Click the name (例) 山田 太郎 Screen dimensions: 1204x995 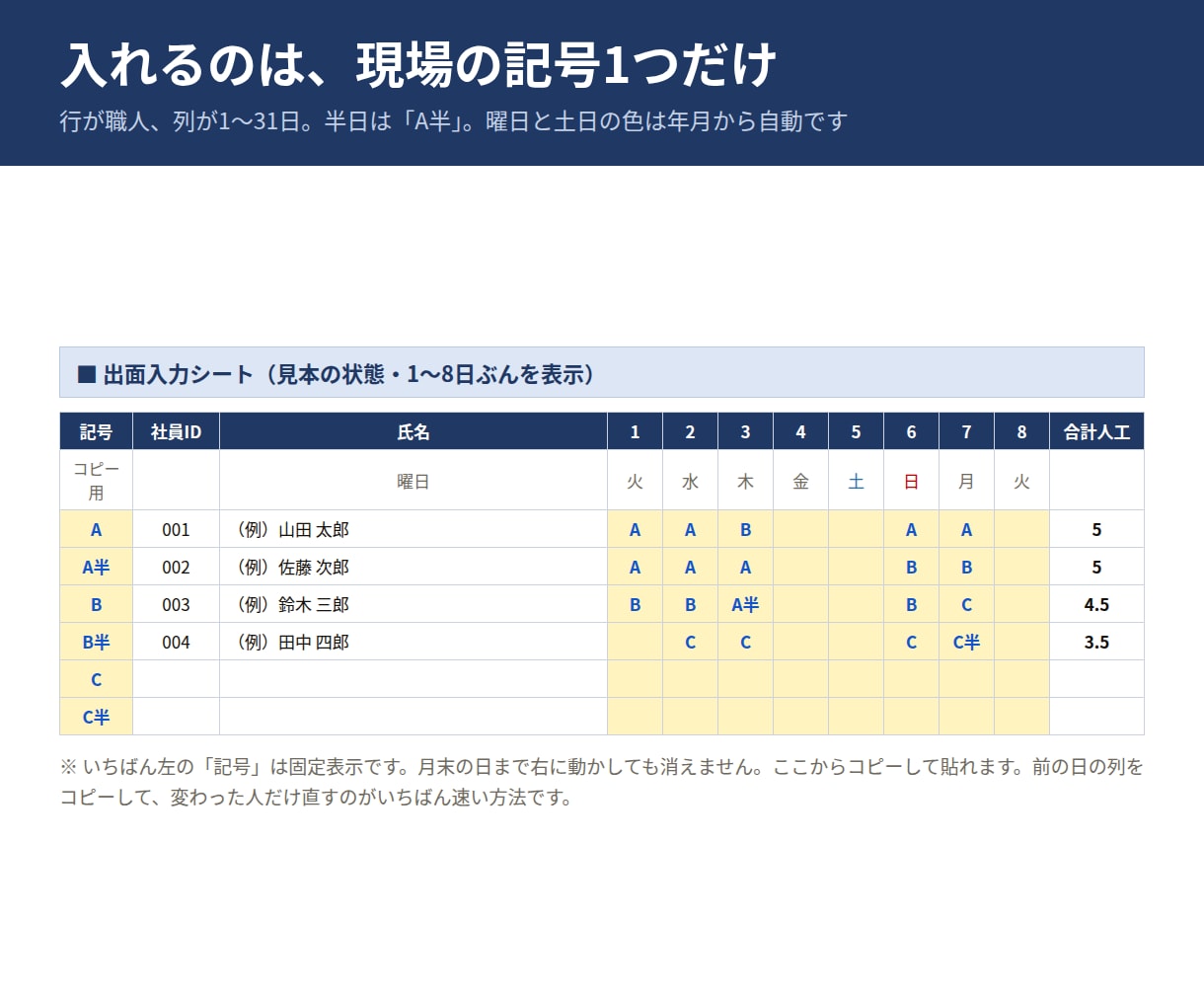pos(292,529)
